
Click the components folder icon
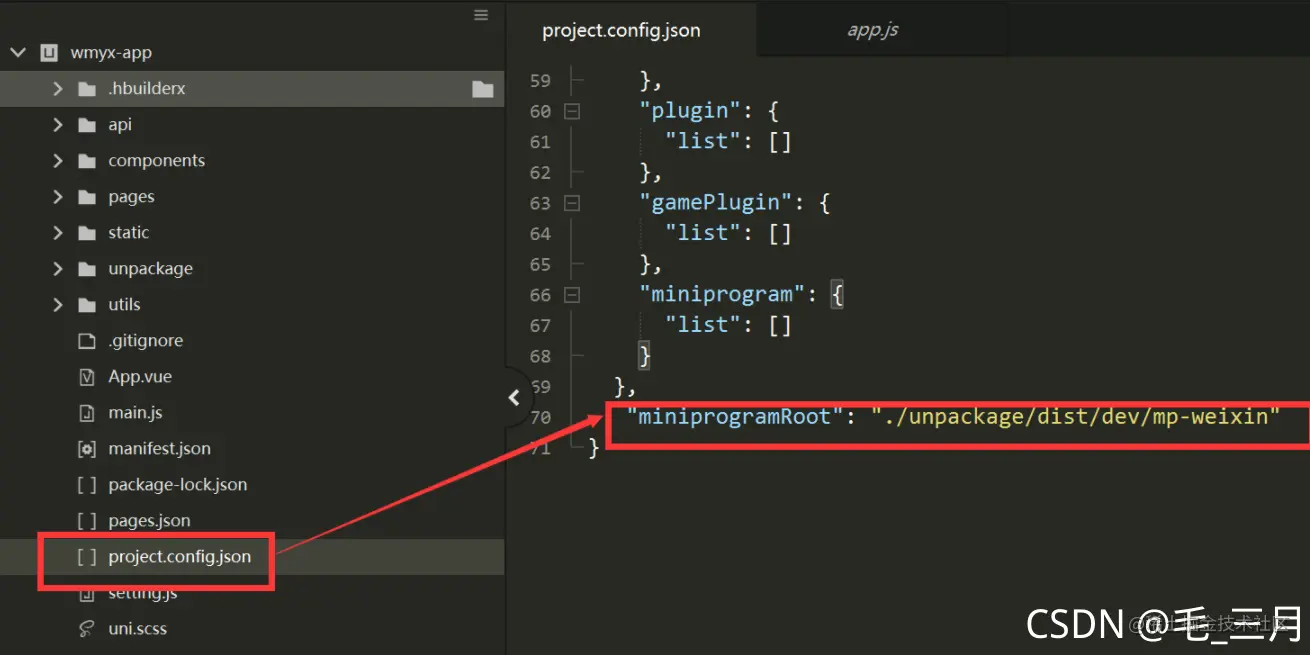(x=86, y=161)
